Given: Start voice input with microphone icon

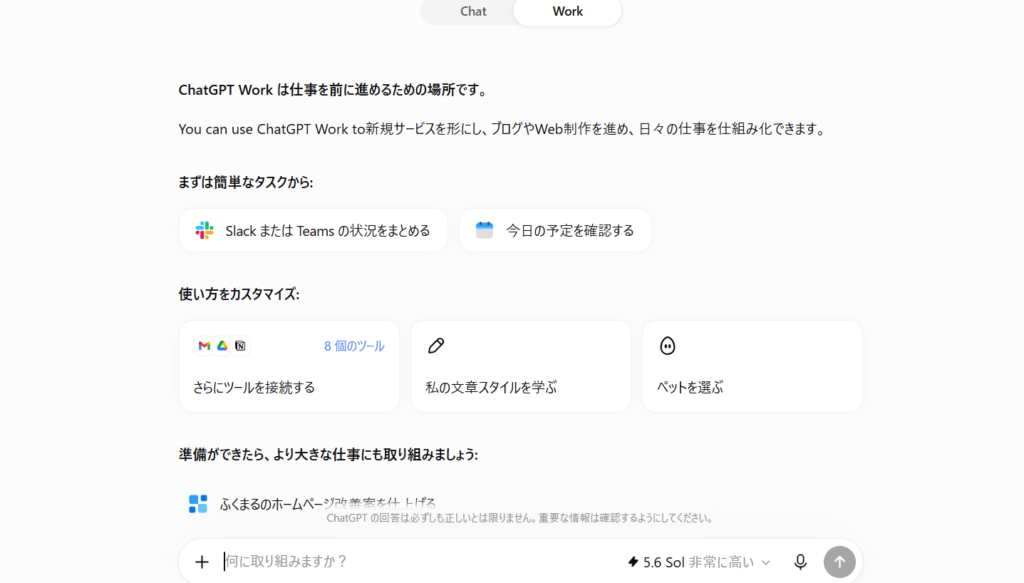Looking at the screenshot, I should pyautogui.click(x=800, y=561).
